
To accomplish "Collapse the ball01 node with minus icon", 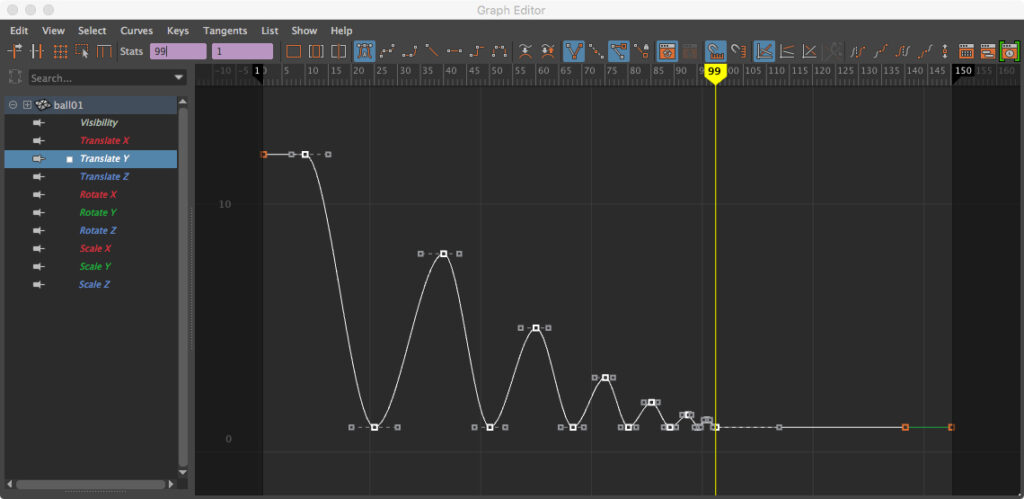I will (x=12, y=105).
